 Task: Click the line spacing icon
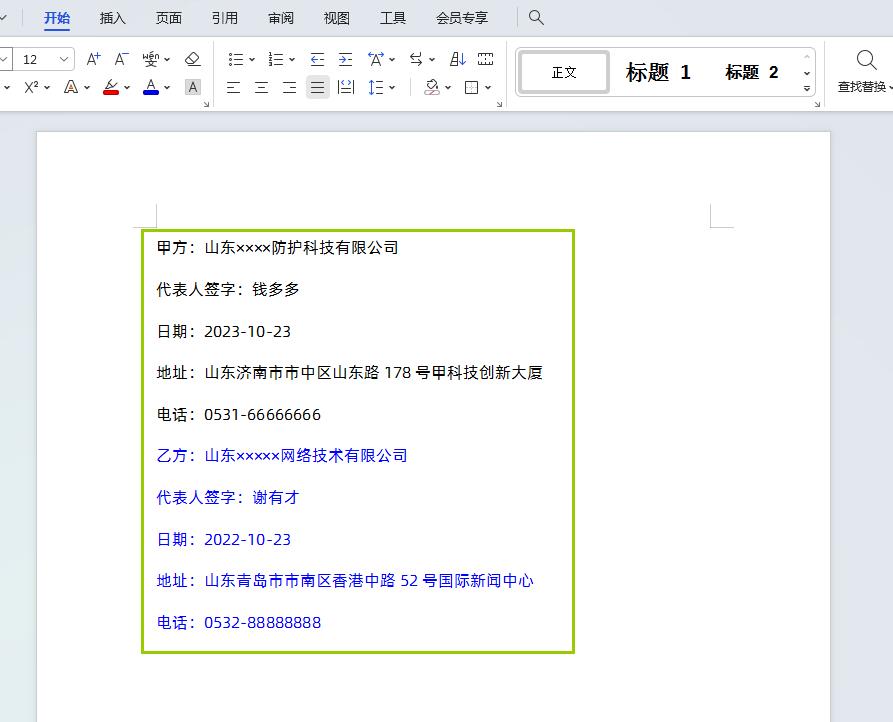[x=376, y=87]
